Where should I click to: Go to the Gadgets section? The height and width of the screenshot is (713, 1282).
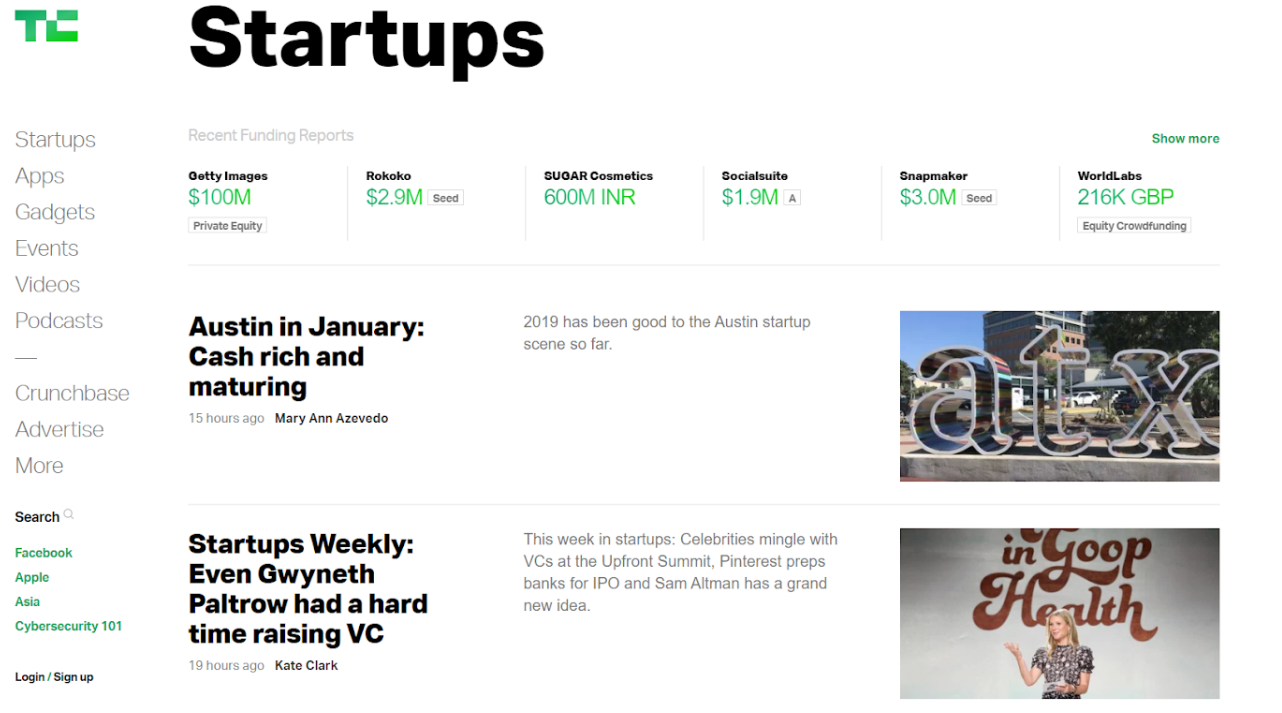(55, 212)
